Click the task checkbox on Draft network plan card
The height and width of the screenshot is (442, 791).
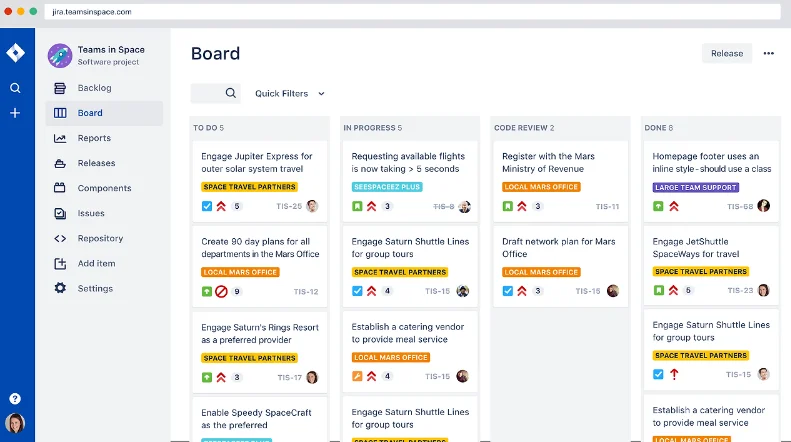[508, 291]
